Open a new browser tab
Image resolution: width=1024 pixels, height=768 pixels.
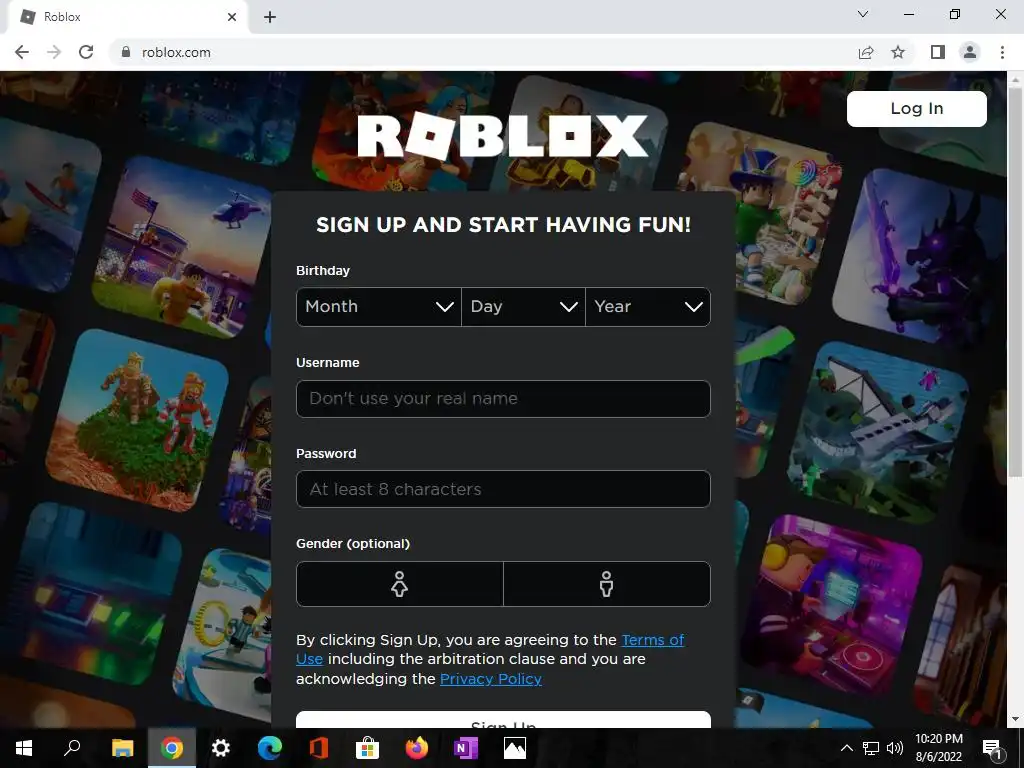point(270,17)
